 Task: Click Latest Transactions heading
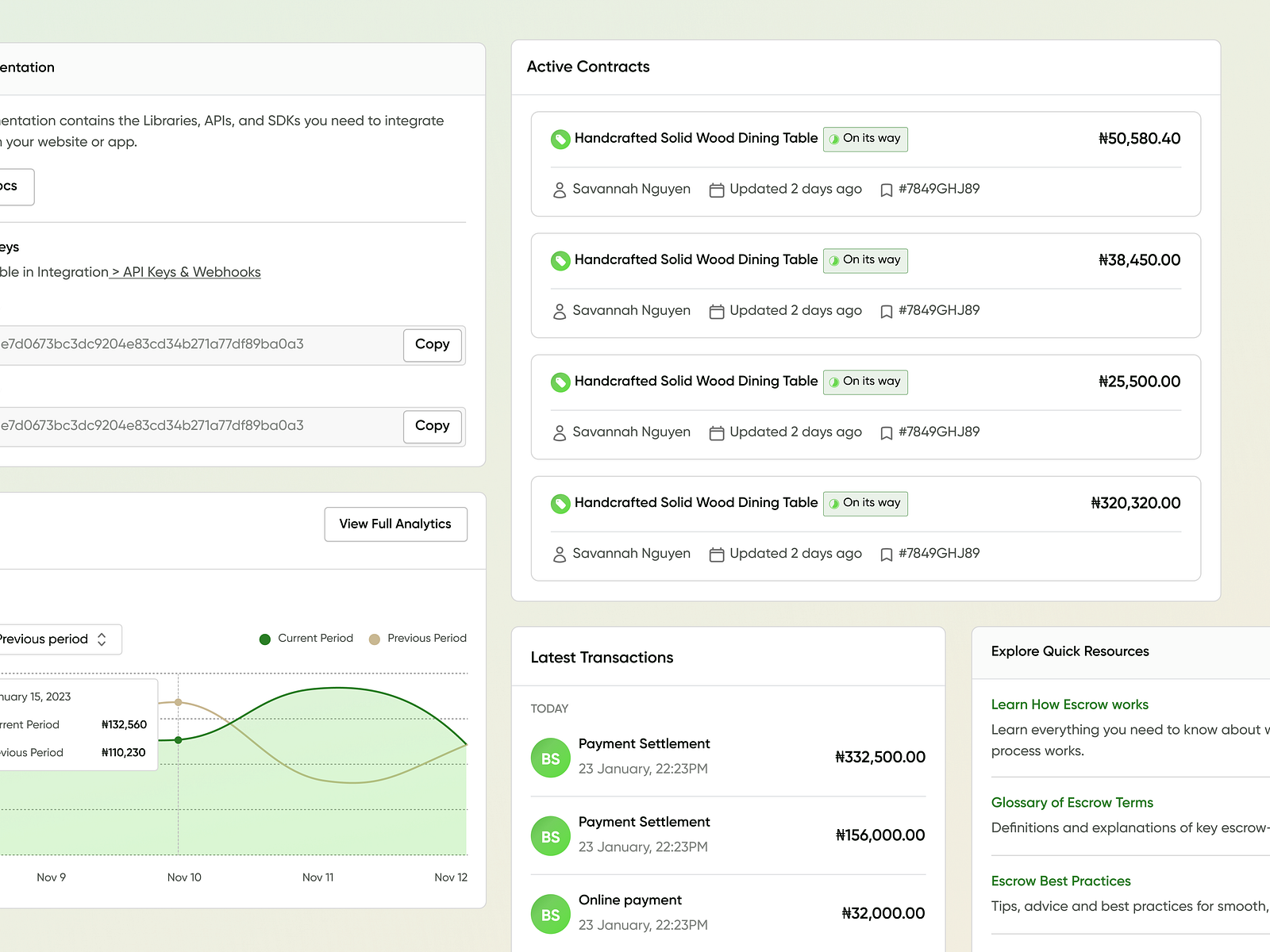pos(602,658)
